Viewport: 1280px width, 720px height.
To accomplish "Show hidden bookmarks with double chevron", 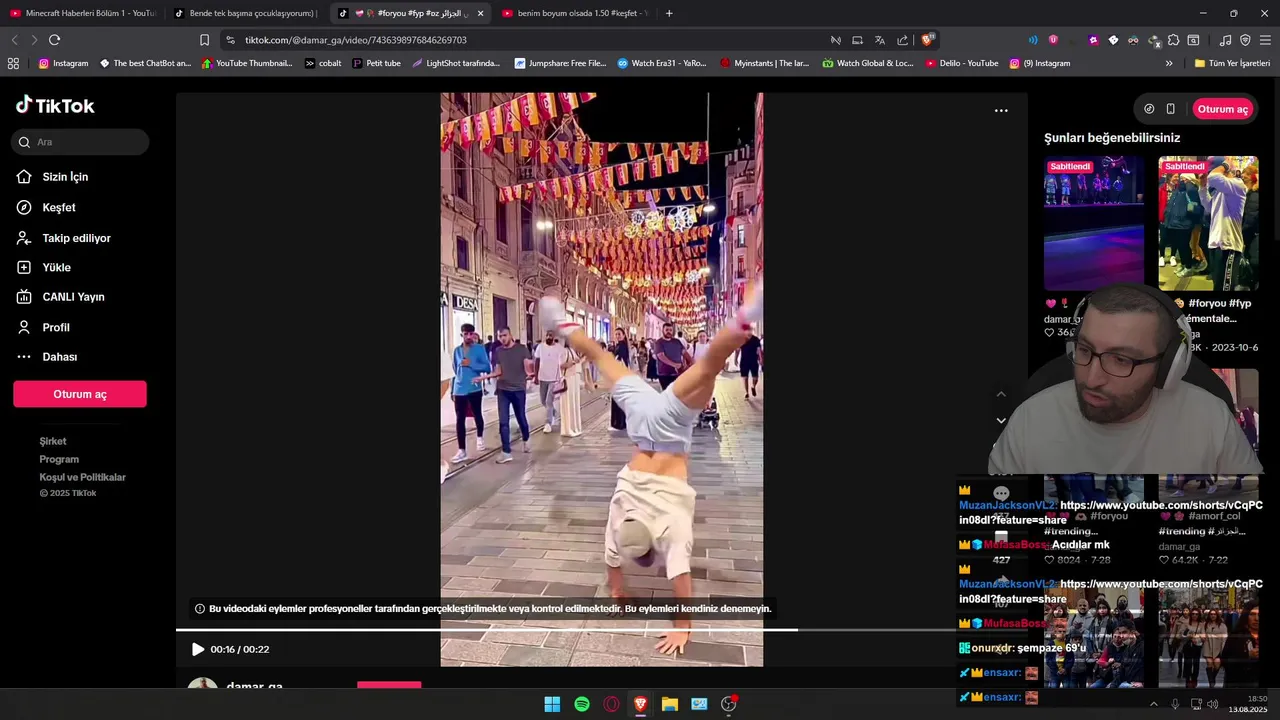I will pos(1169,63).
